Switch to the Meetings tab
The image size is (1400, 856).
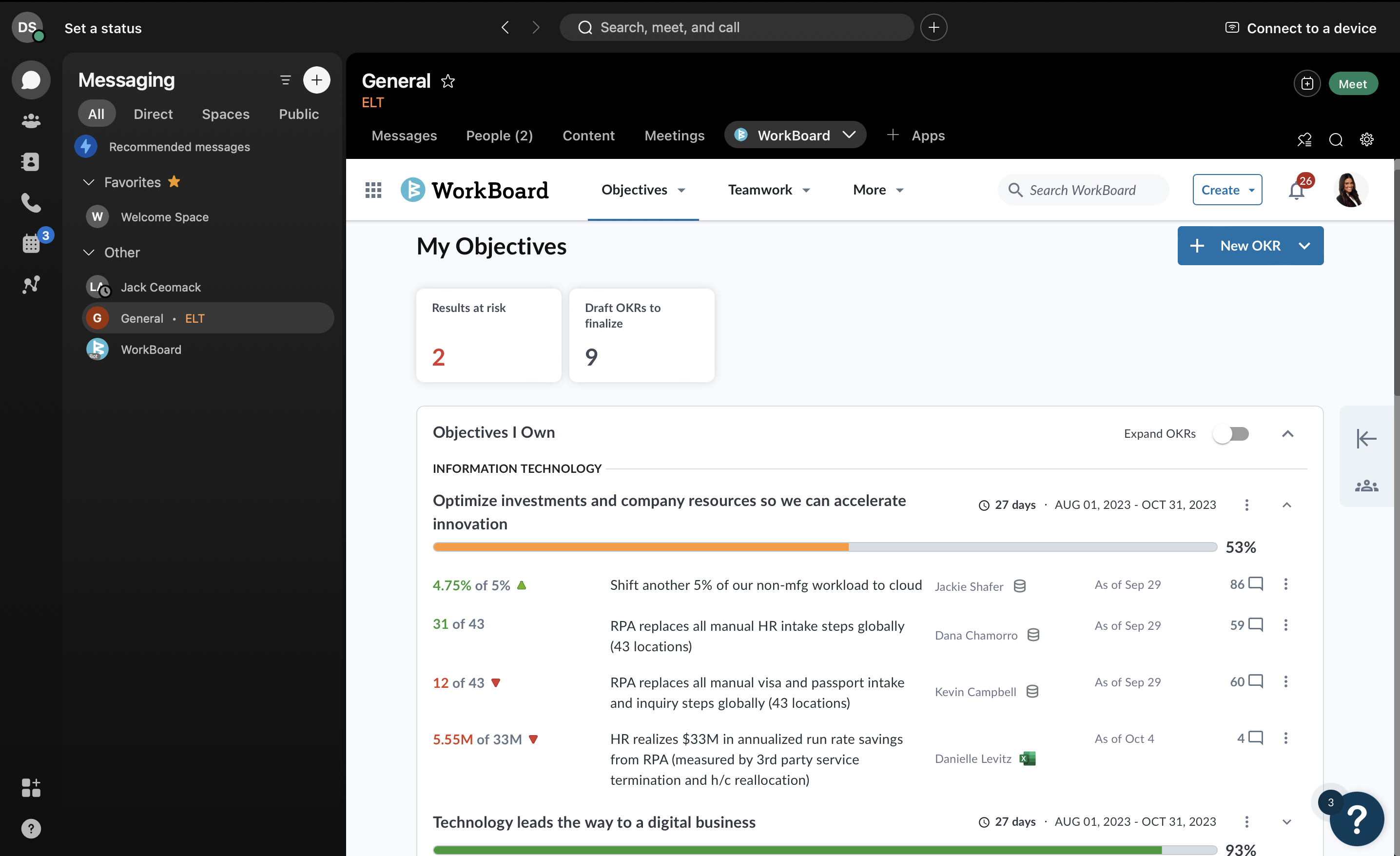point(675,136)
